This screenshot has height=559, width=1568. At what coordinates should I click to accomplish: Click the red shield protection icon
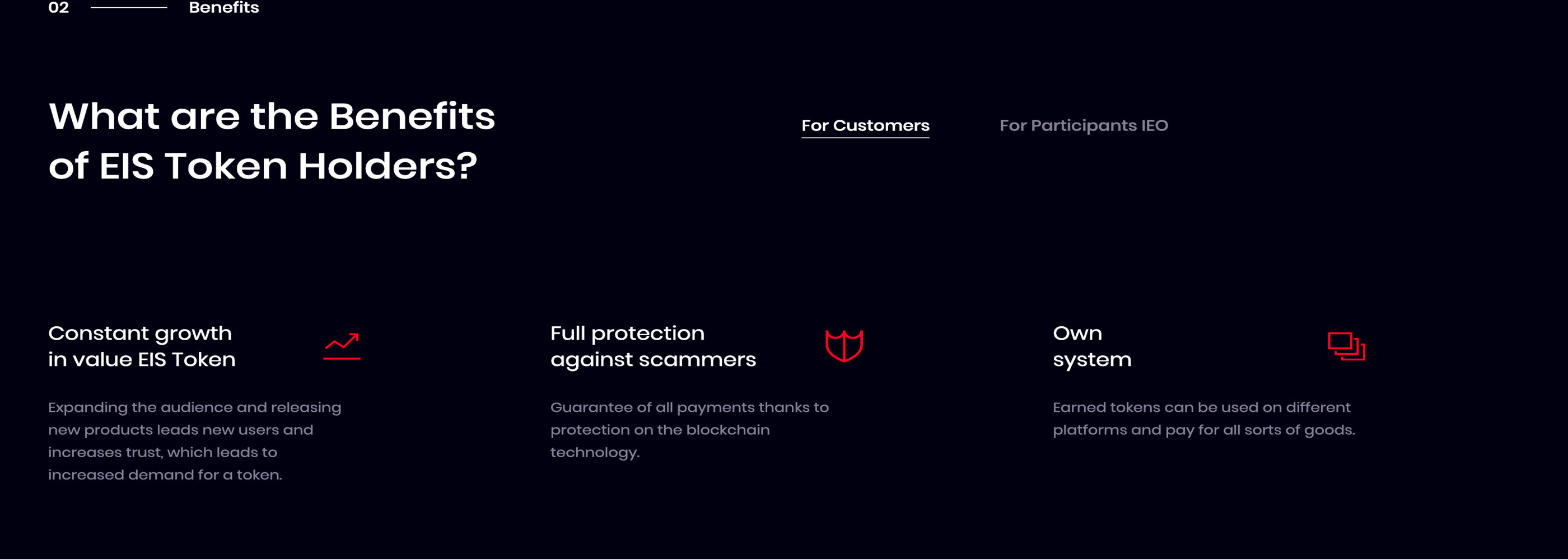[844, 346]
